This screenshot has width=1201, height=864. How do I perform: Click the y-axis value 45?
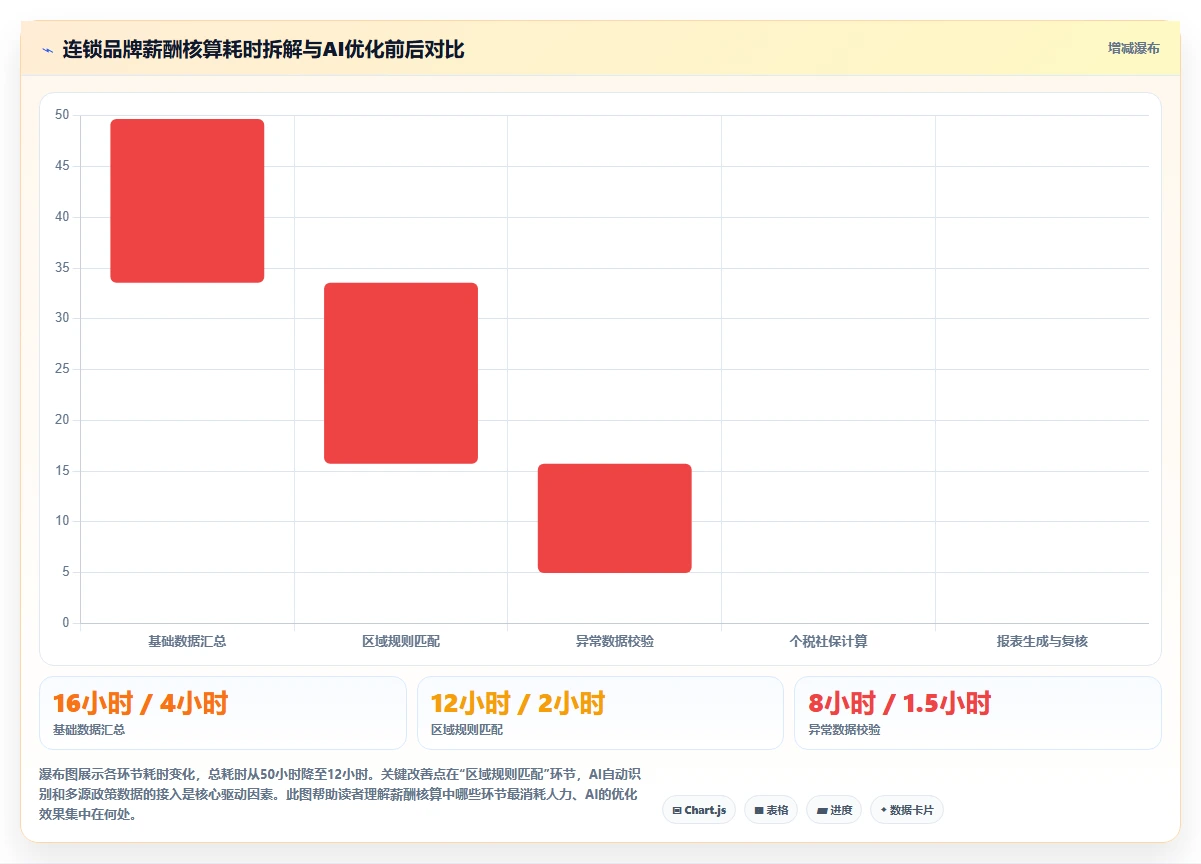(x=62, y=166)
